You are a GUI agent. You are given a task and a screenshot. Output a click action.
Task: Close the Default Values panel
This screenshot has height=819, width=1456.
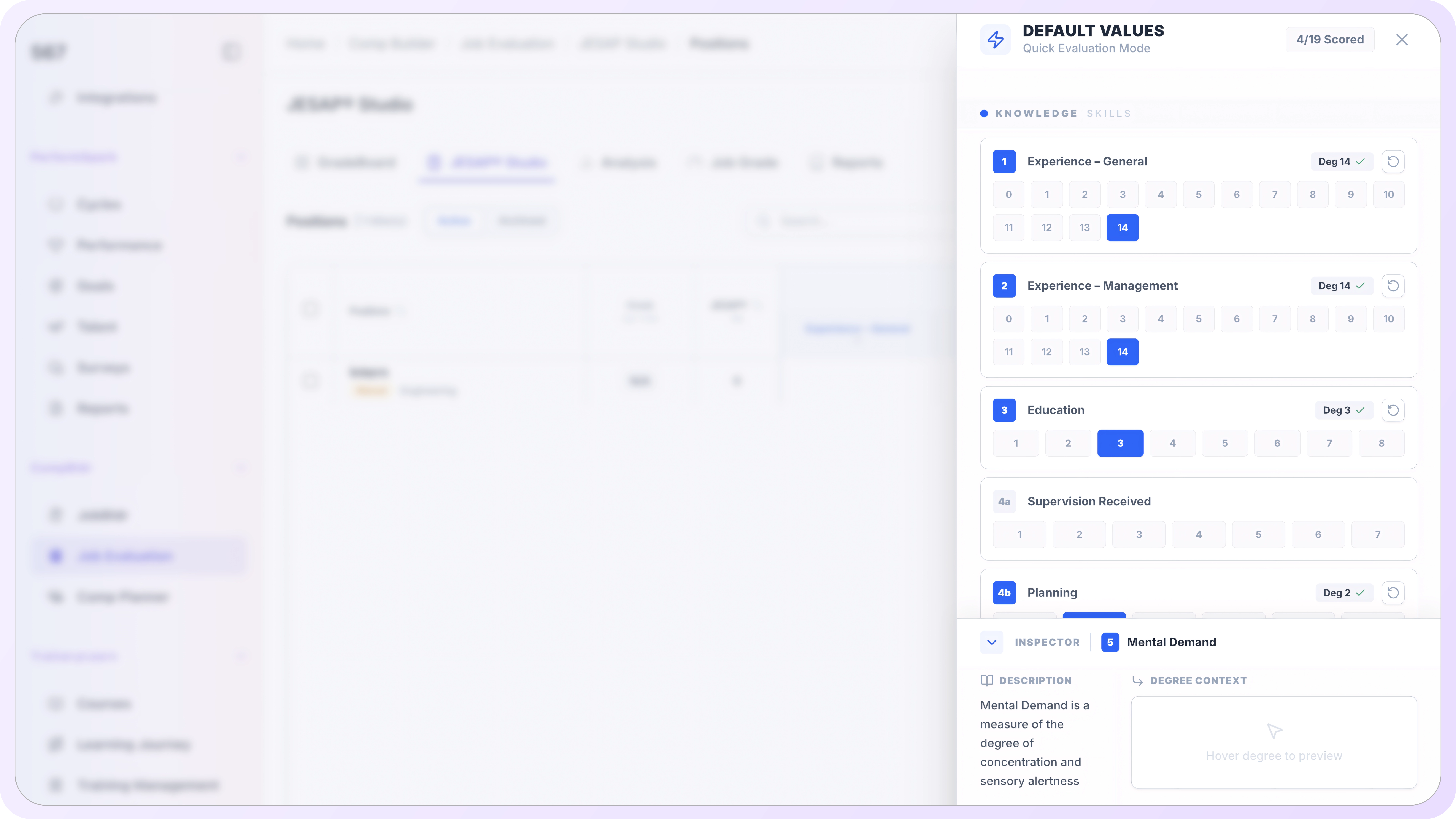click(1402, 39)
